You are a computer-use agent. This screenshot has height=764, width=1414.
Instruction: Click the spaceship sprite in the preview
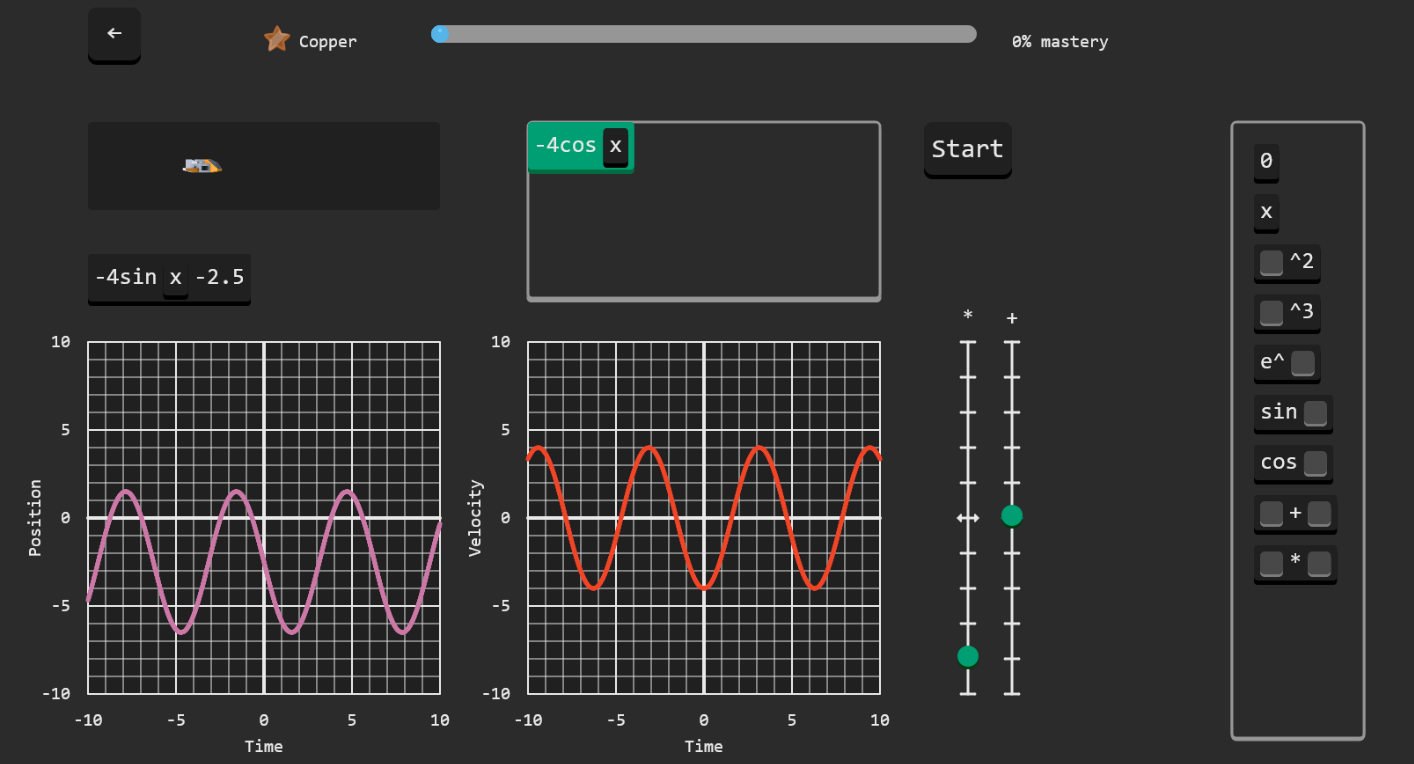coord(202,165)
